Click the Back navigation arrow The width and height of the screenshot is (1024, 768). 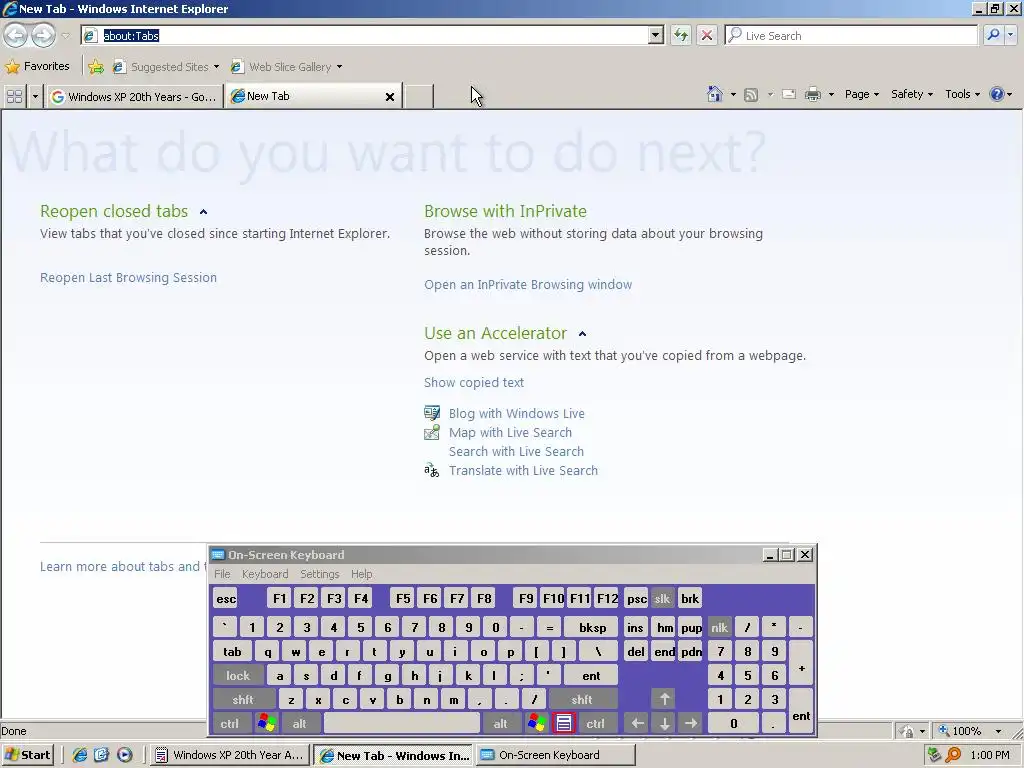click(x=16, y=35)
